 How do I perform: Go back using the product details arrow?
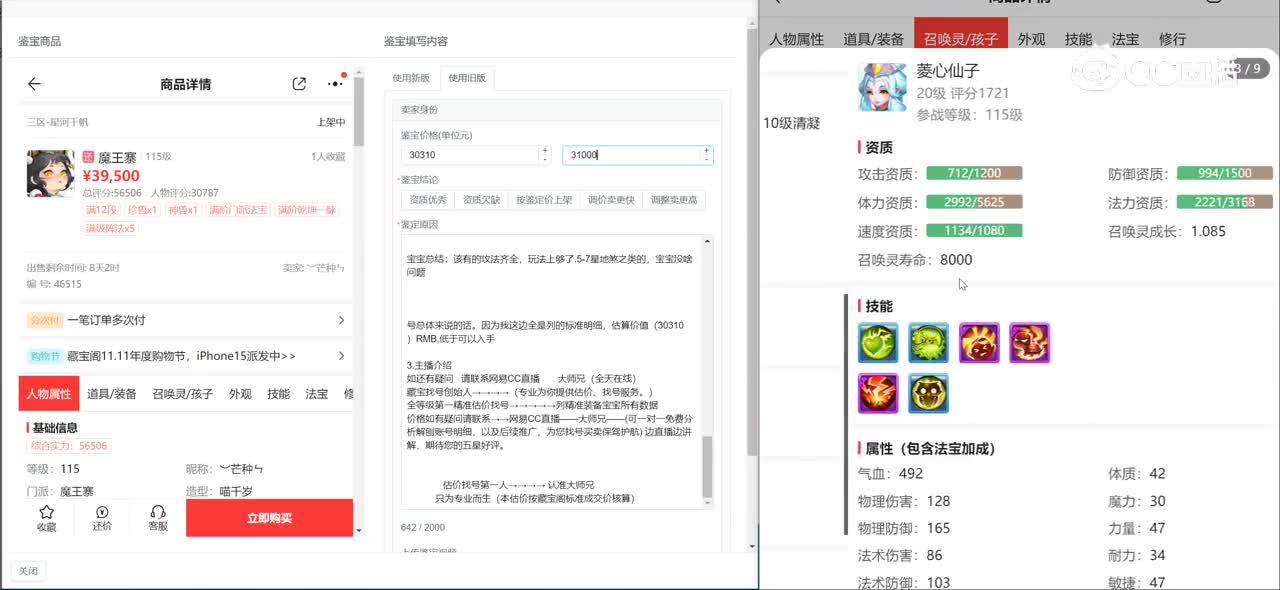(34, 84)
